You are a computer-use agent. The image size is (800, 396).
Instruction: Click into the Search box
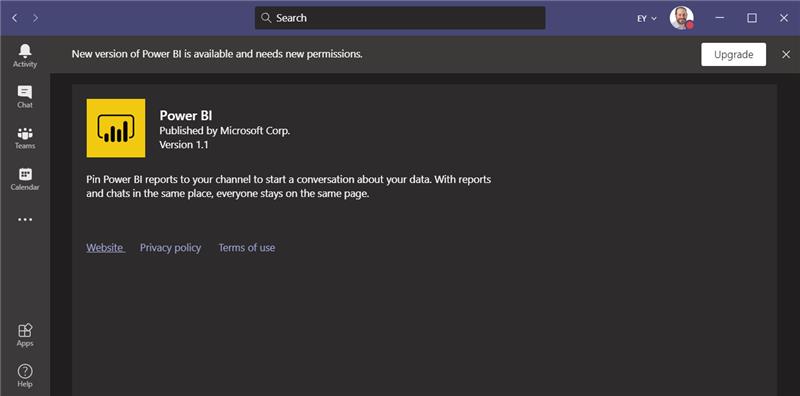[x=400, y=18]
